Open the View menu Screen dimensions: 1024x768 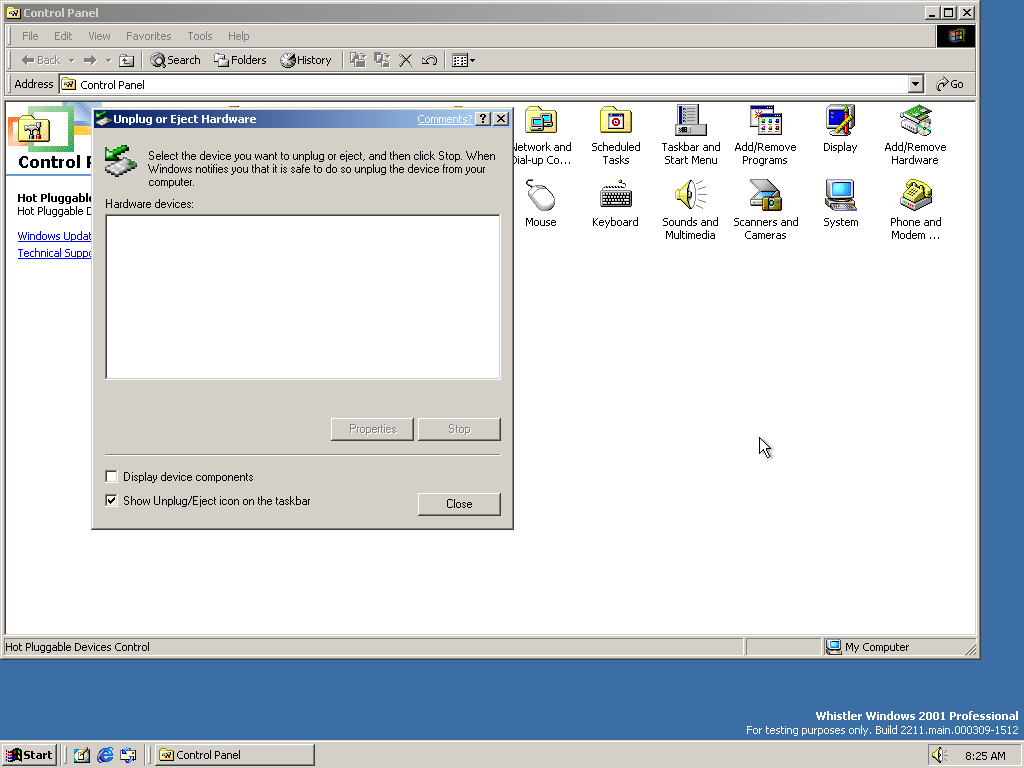click(x=99, y=36)
